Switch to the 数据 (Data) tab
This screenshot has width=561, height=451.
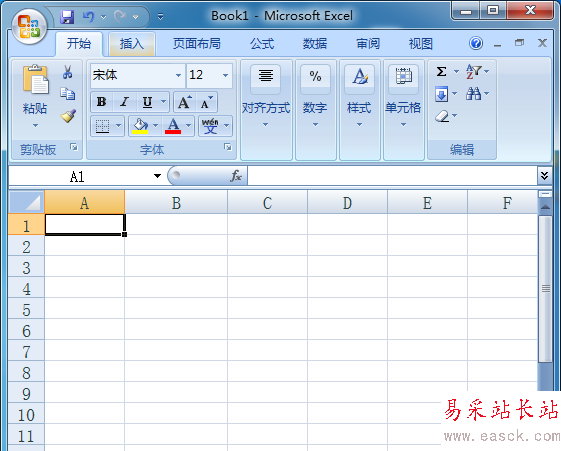pos(315,44)
